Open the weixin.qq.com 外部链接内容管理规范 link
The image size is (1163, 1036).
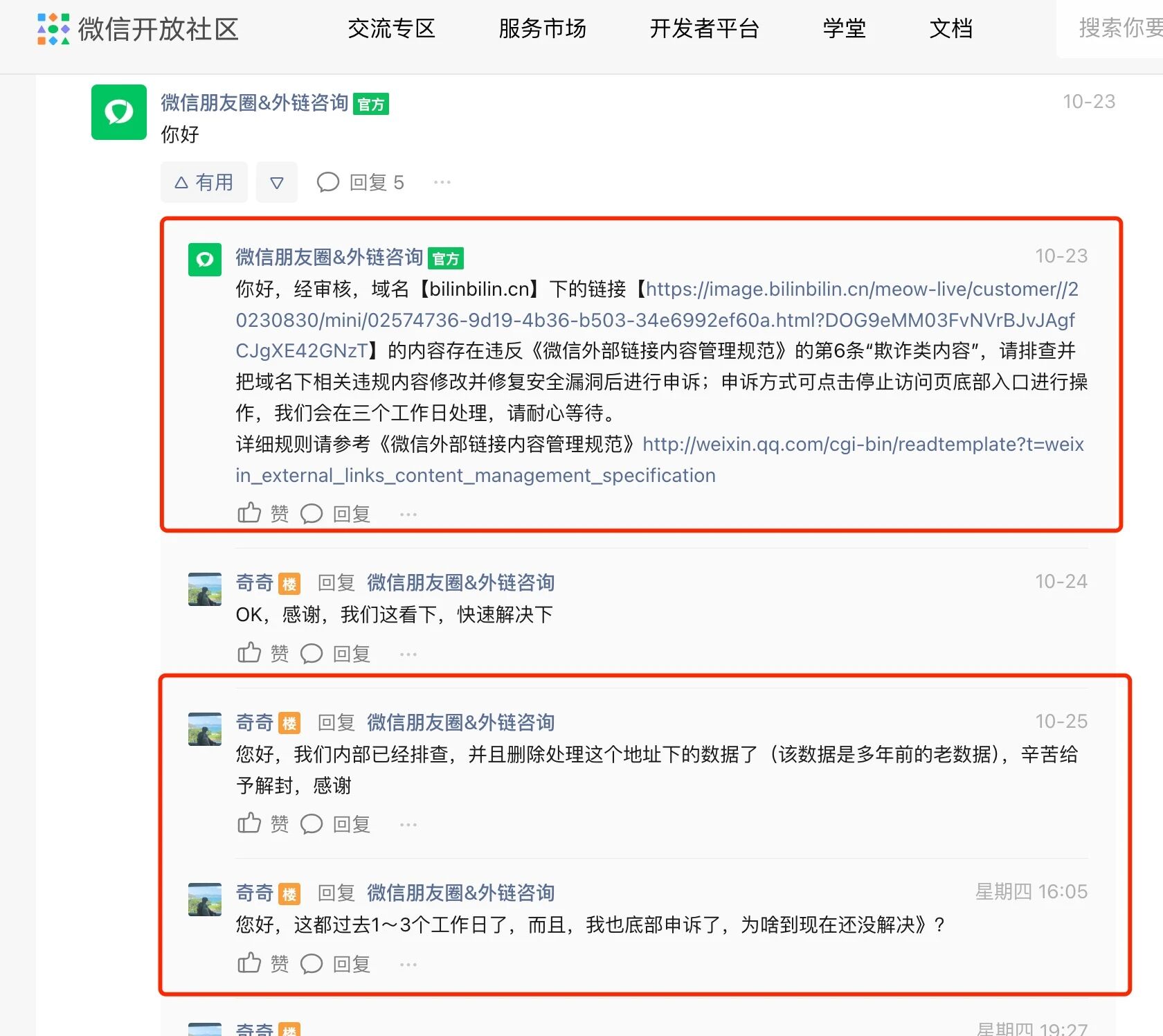660,460
